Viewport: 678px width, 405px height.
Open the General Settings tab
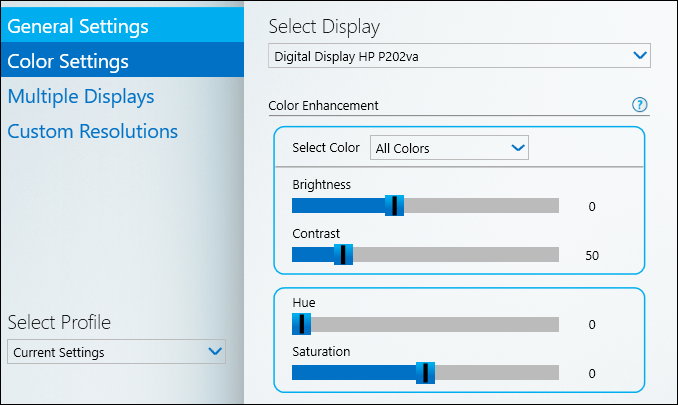click(x=78, y=26)
